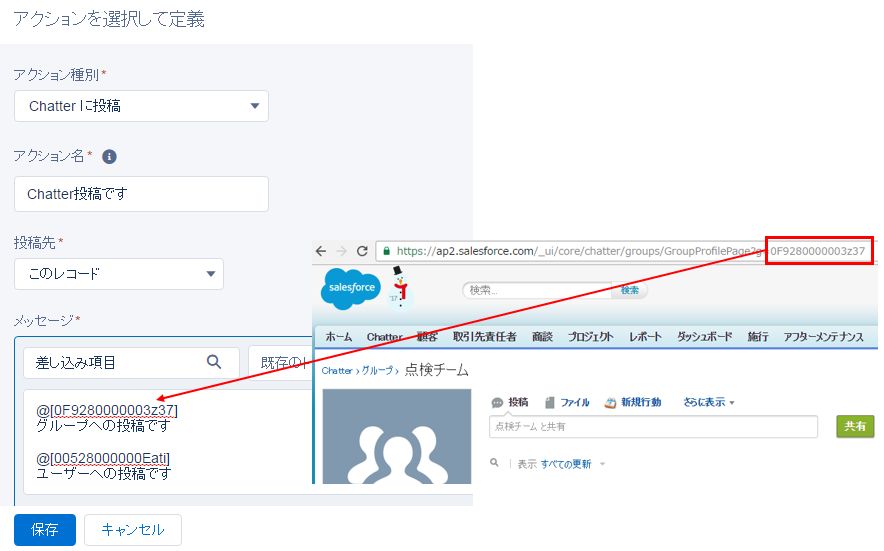Click the browser forward arrow

pyautogui.click(x=341, y=251)
